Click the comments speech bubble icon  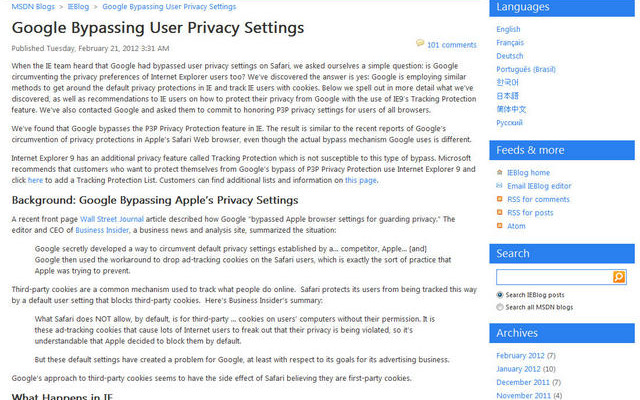click(x=420, y=43)
